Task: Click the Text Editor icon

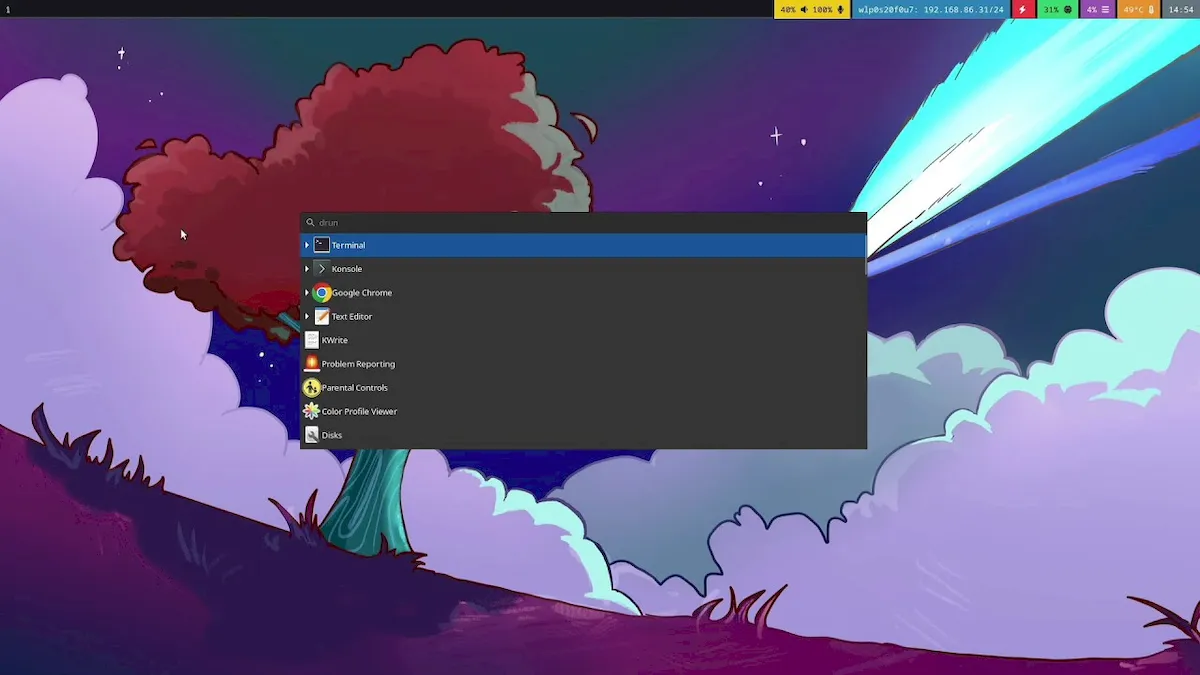Action: [321, 316]
